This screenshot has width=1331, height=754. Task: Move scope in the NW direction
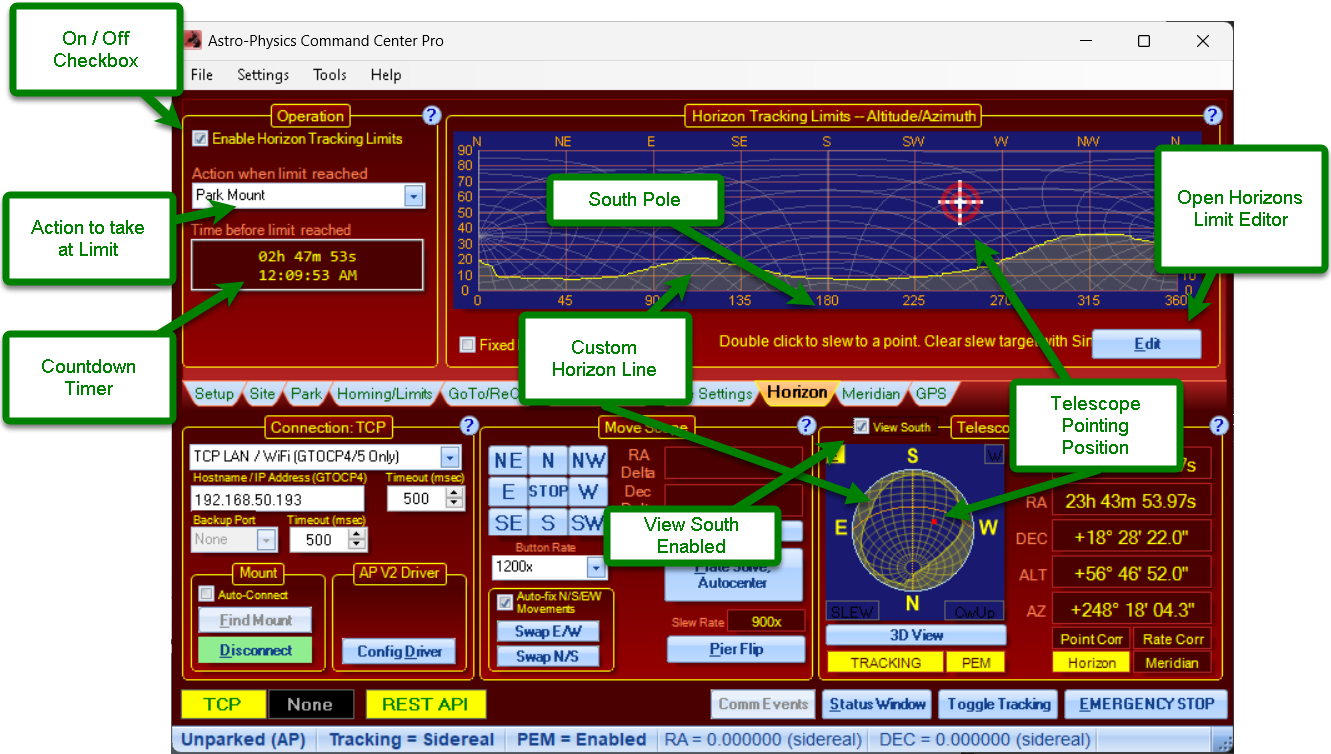[x=588, y=461]
